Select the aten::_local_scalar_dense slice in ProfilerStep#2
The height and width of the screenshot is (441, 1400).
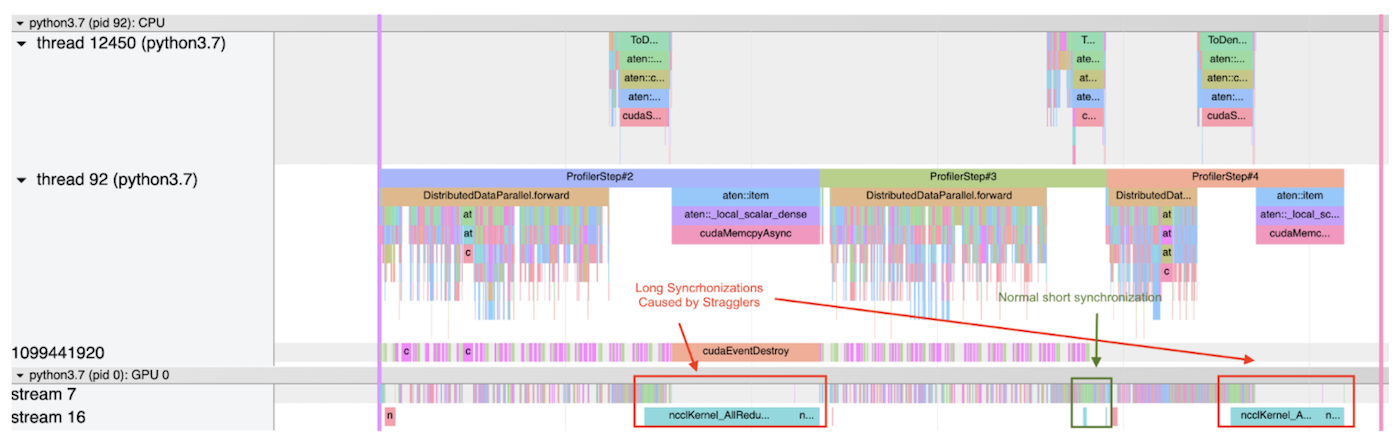744,215
